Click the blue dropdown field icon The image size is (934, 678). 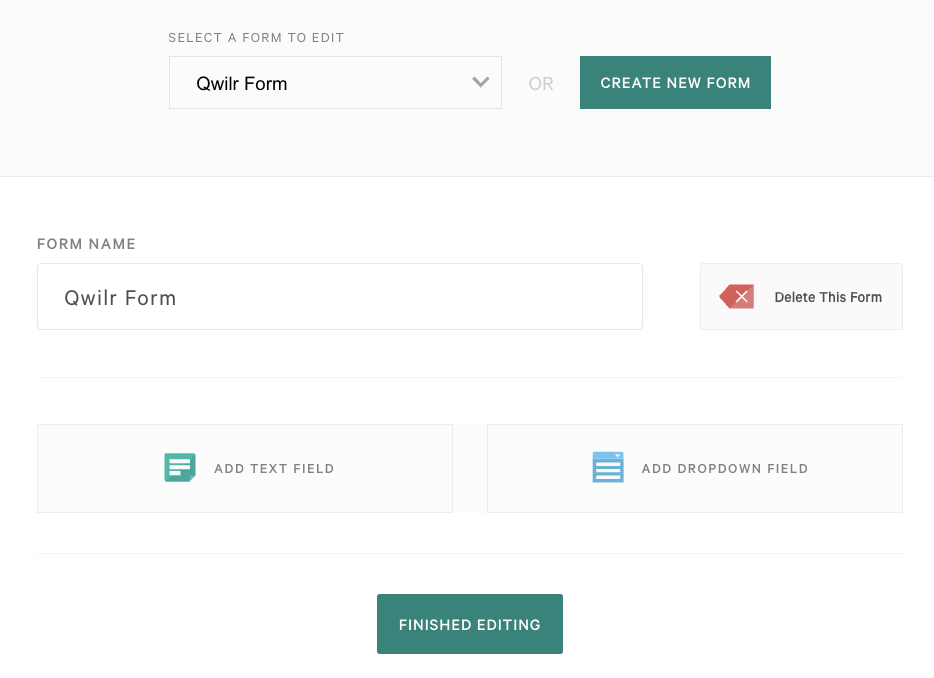[x=608, y=467]
